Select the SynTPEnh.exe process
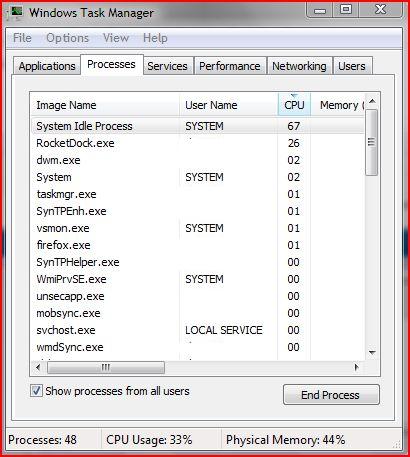This screenshot has width=410, height=457. [198, 211]
